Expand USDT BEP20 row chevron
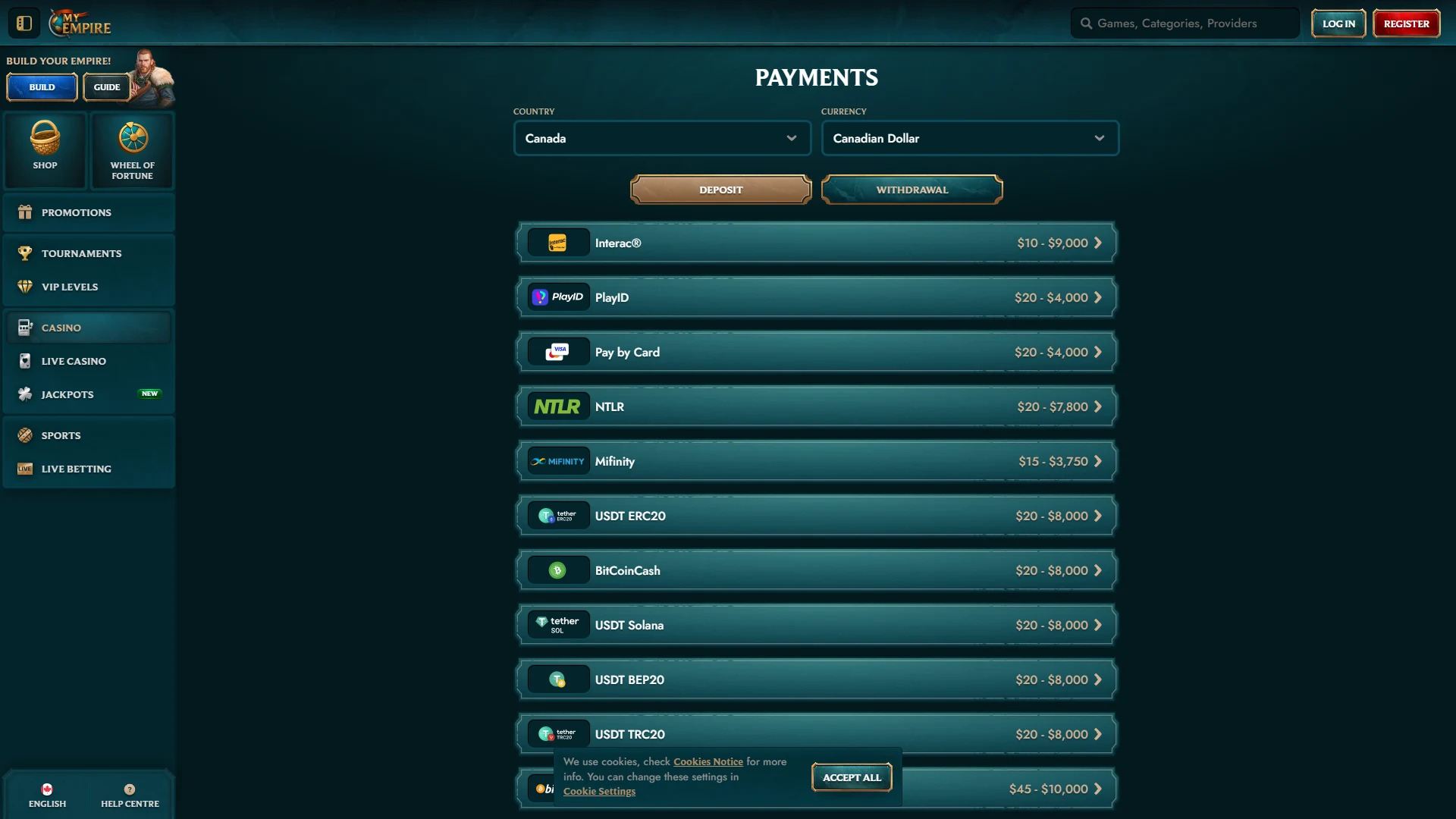 [1098, 679]
